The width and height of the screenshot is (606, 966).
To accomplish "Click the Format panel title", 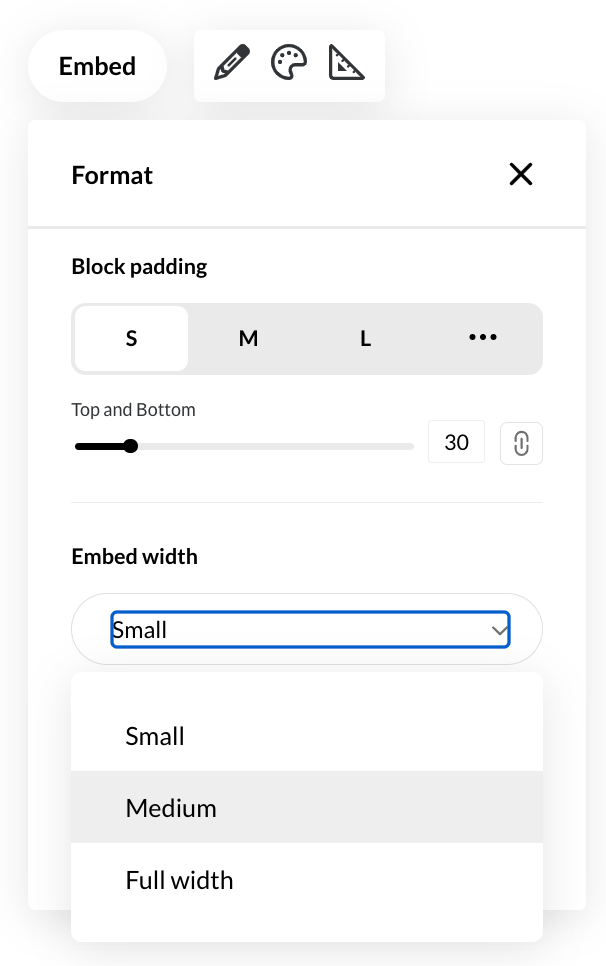I will point(112,175).
